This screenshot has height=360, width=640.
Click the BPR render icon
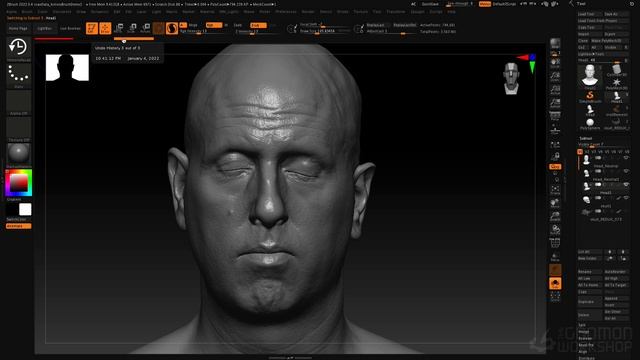point(555,44)
